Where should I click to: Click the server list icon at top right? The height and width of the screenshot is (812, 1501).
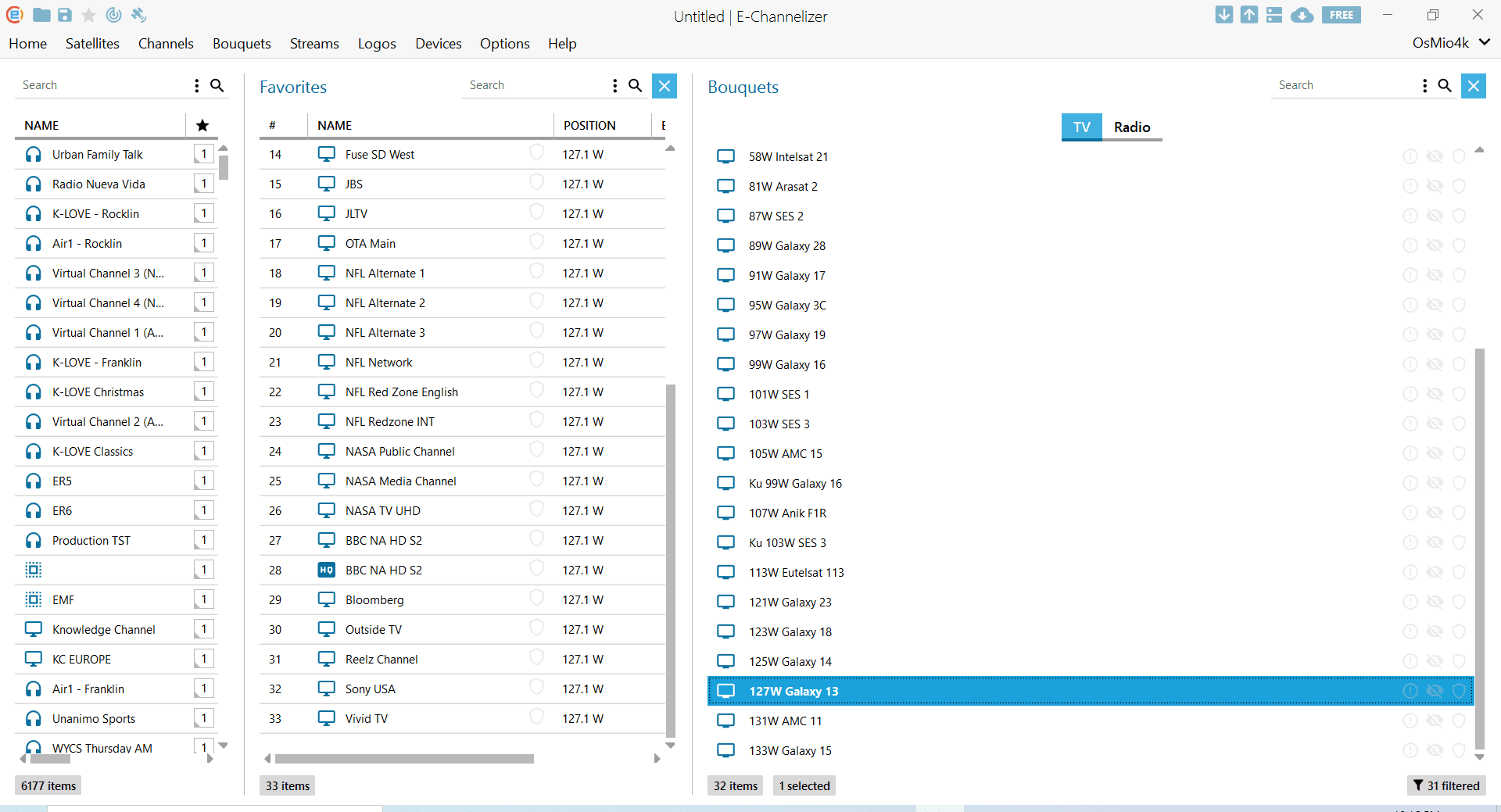(1274, 15)
